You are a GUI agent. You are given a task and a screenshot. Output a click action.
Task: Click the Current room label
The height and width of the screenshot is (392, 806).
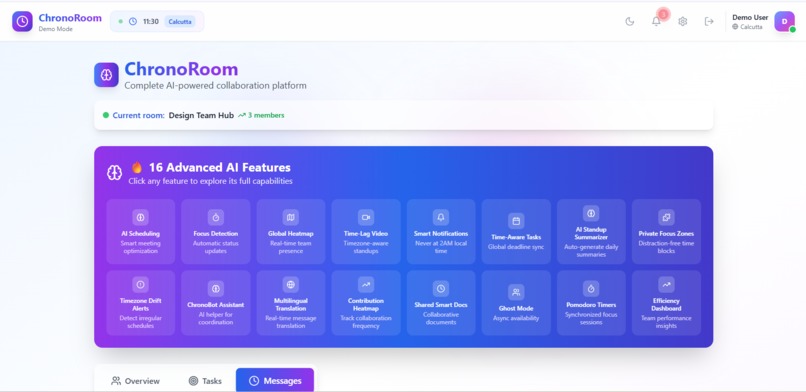coord(138,116)
